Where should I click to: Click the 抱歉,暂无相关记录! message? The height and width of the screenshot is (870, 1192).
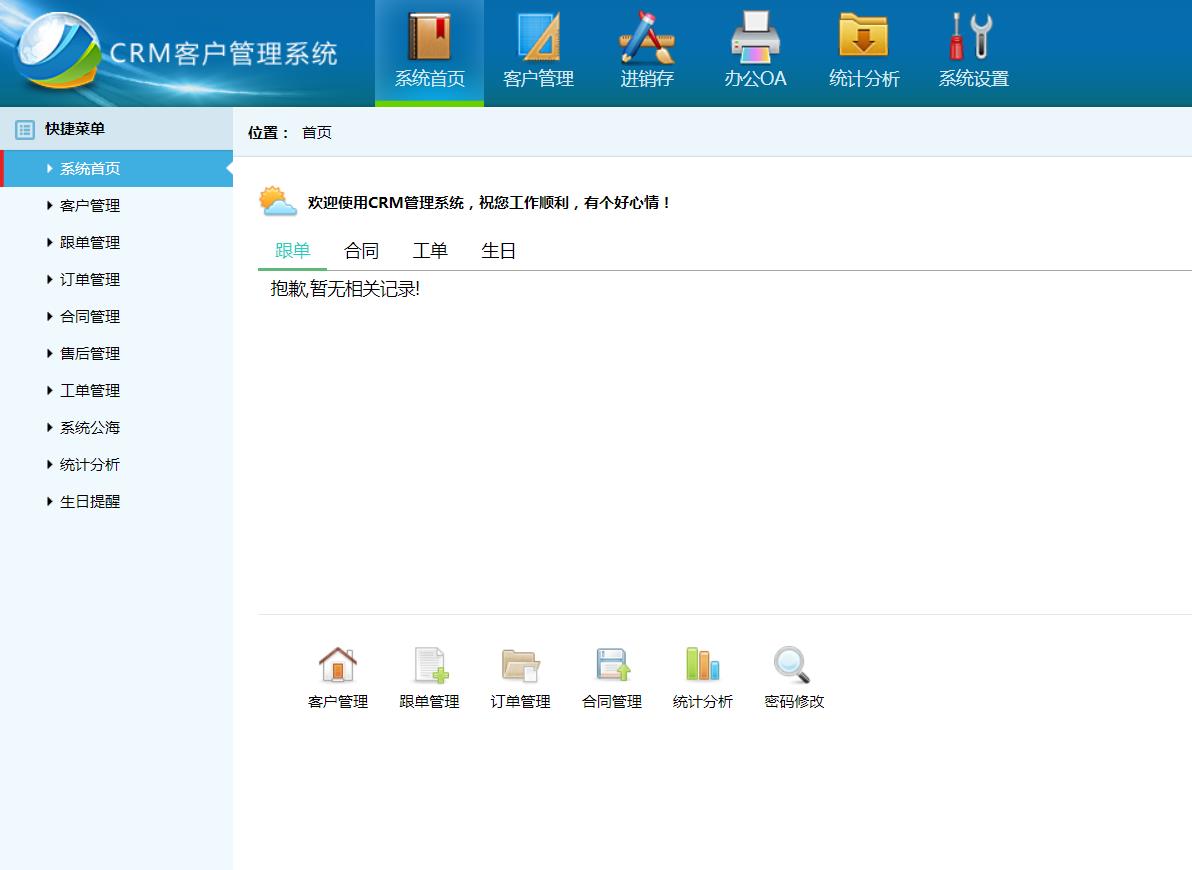click(345, 289)
